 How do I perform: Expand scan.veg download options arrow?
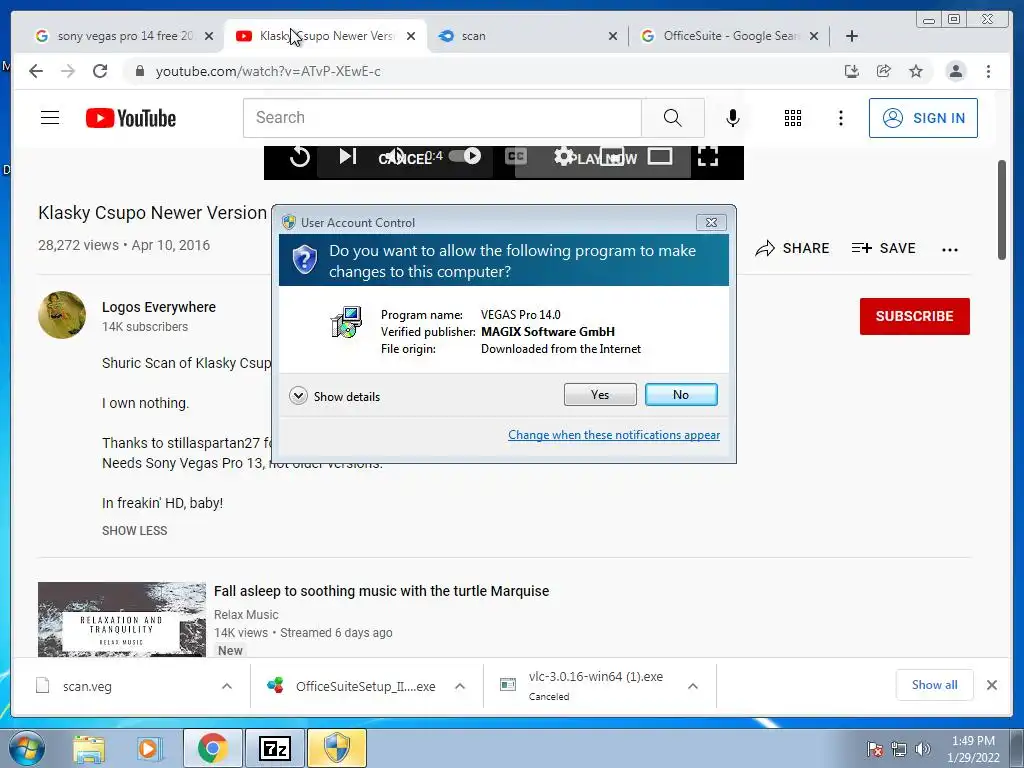[x=227, y=686]
